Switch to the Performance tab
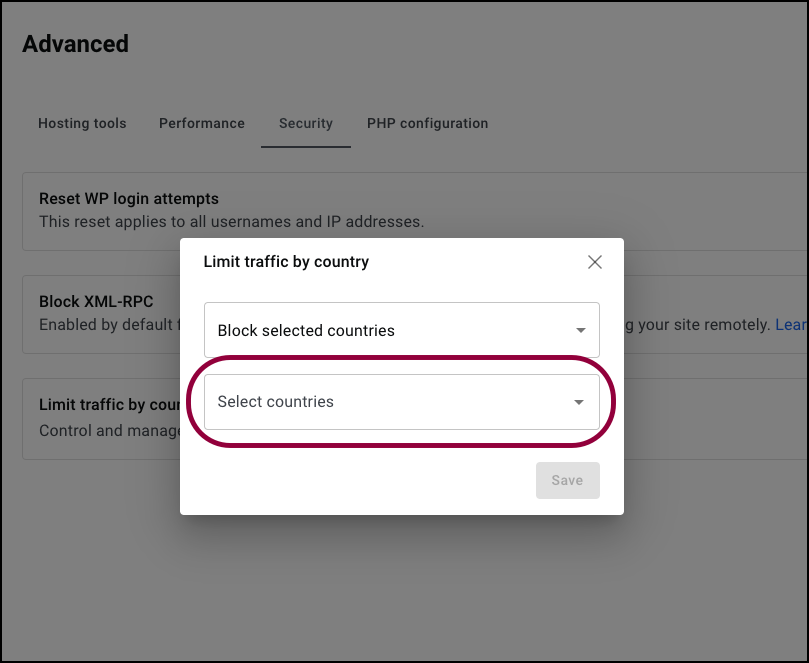The height and width of the screenshot is (663, 809). 202,123
